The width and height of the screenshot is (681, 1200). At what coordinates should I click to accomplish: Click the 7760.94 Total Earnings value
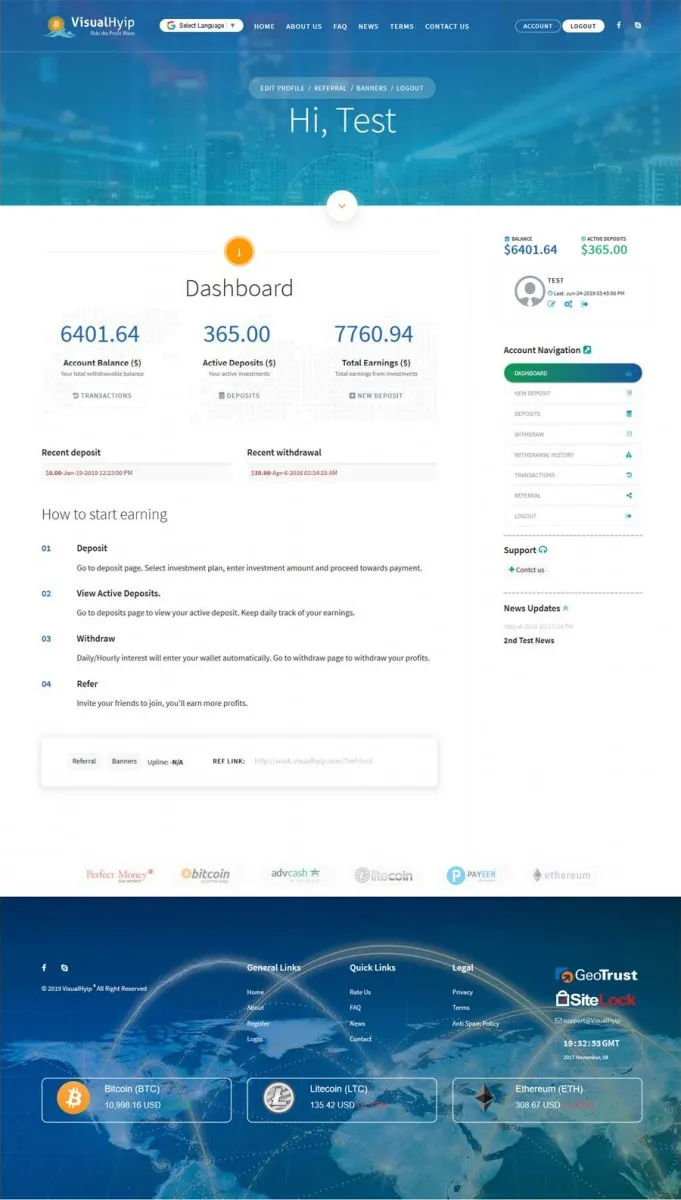click(x=373, y=334)
